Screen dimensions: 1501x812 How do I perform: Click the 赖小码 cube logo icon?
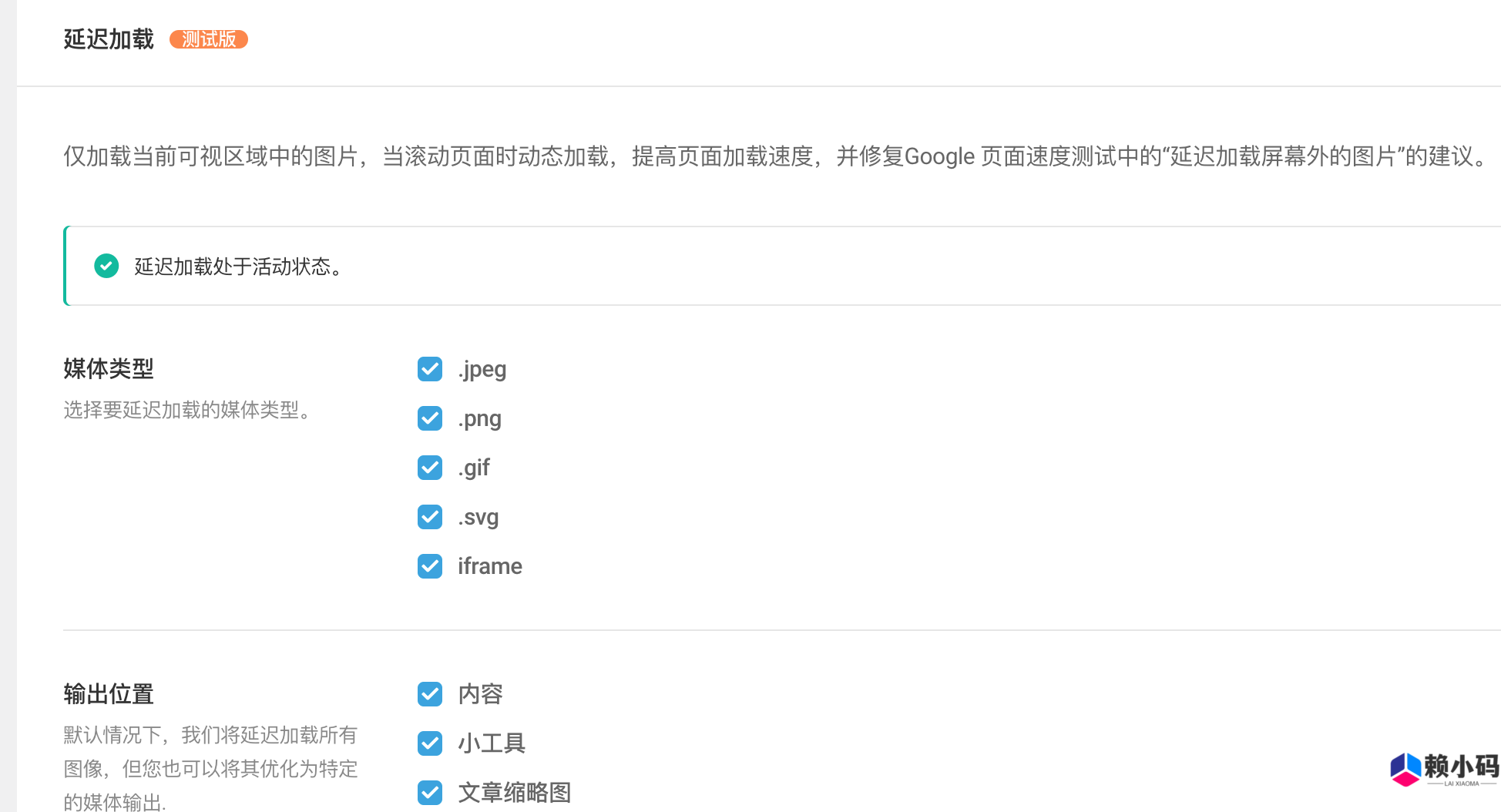click(x=1405, y=769)
